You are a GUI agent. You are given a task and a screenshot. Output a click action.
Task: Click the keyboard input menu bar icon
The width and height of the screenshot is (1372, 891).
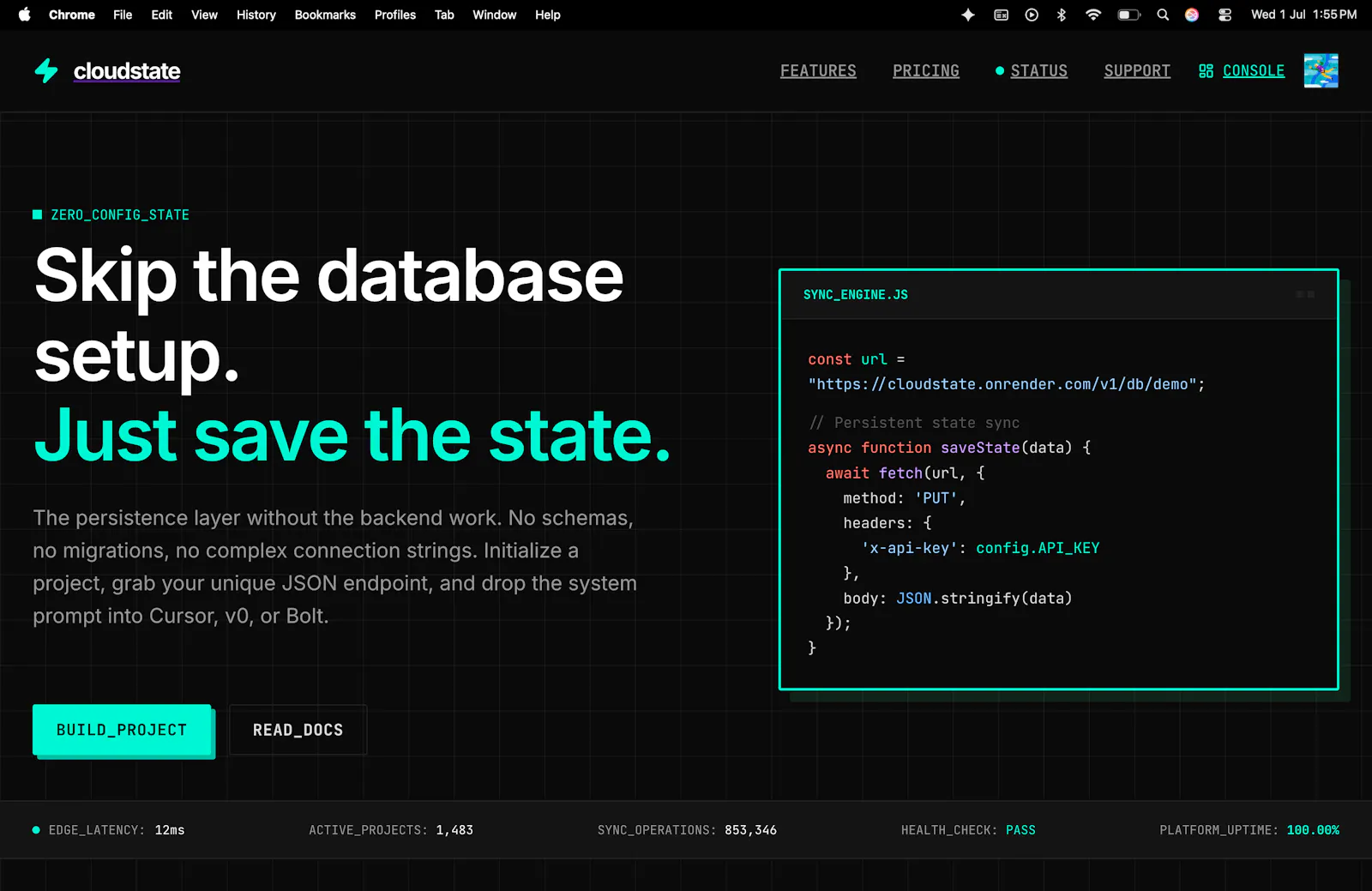coord(1001,15)
